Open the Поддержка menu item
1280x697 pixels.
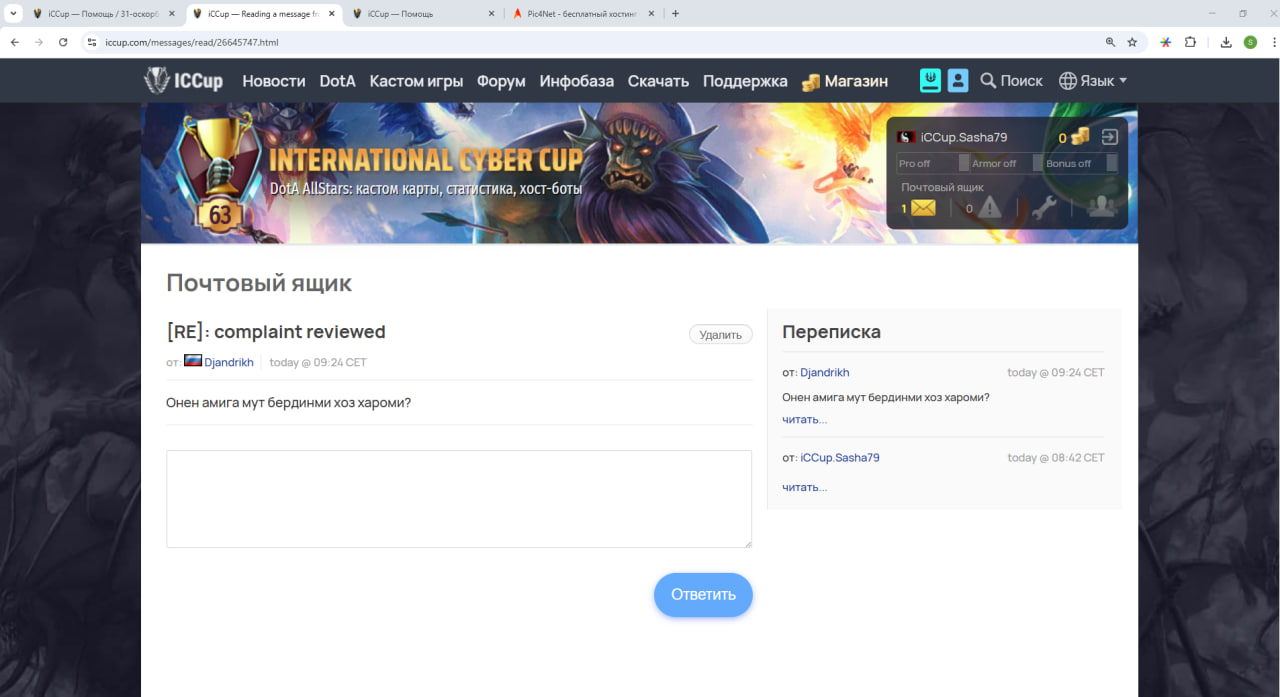745,81
